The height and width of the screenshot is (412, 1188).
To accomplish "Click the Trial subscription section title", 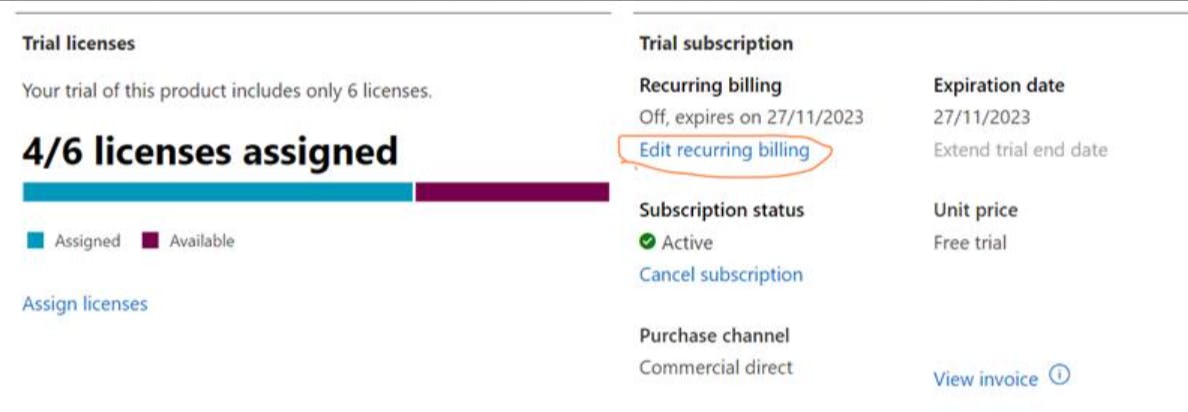I will [715, 44].
